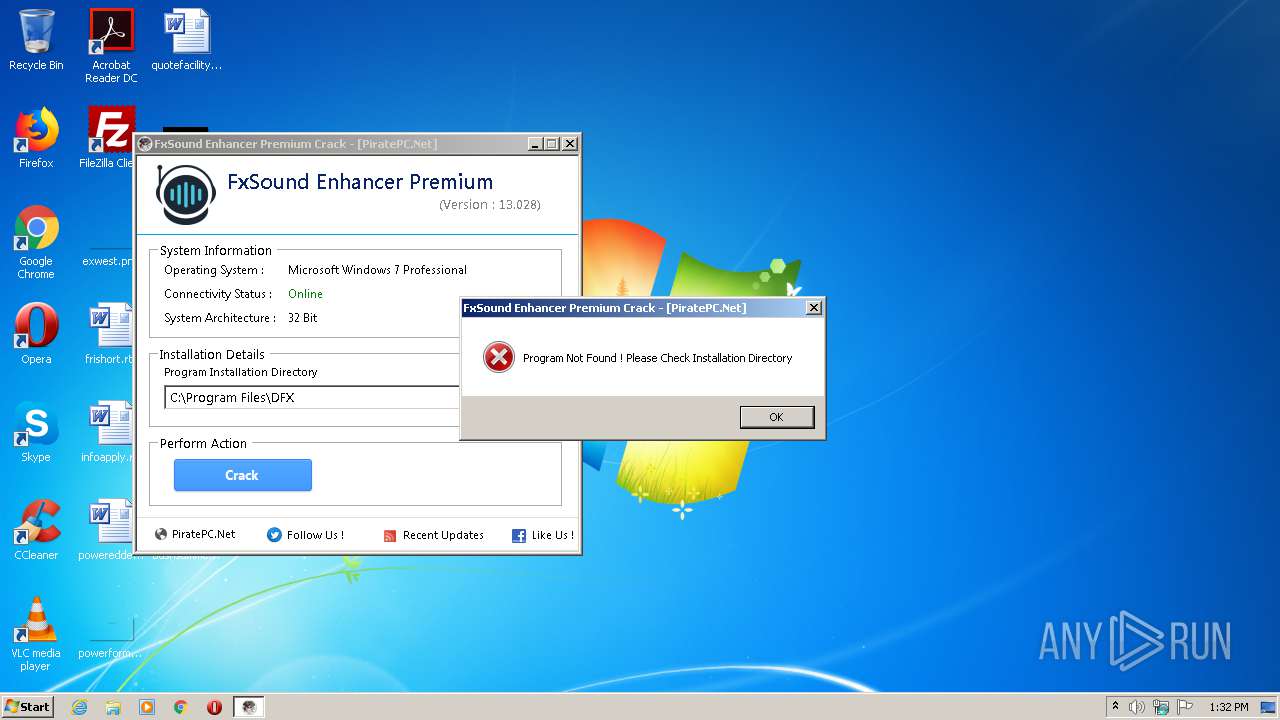This screenshot has width=1280, height=720.
Task: Minimize the FxSound crack window
Action: 534,144
